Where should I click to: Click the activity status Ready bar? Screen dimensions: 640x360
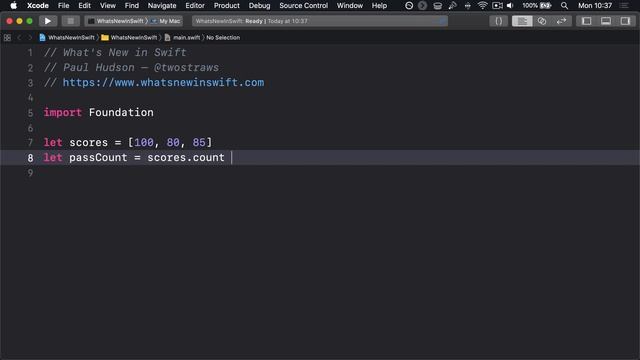pos(320,21)
